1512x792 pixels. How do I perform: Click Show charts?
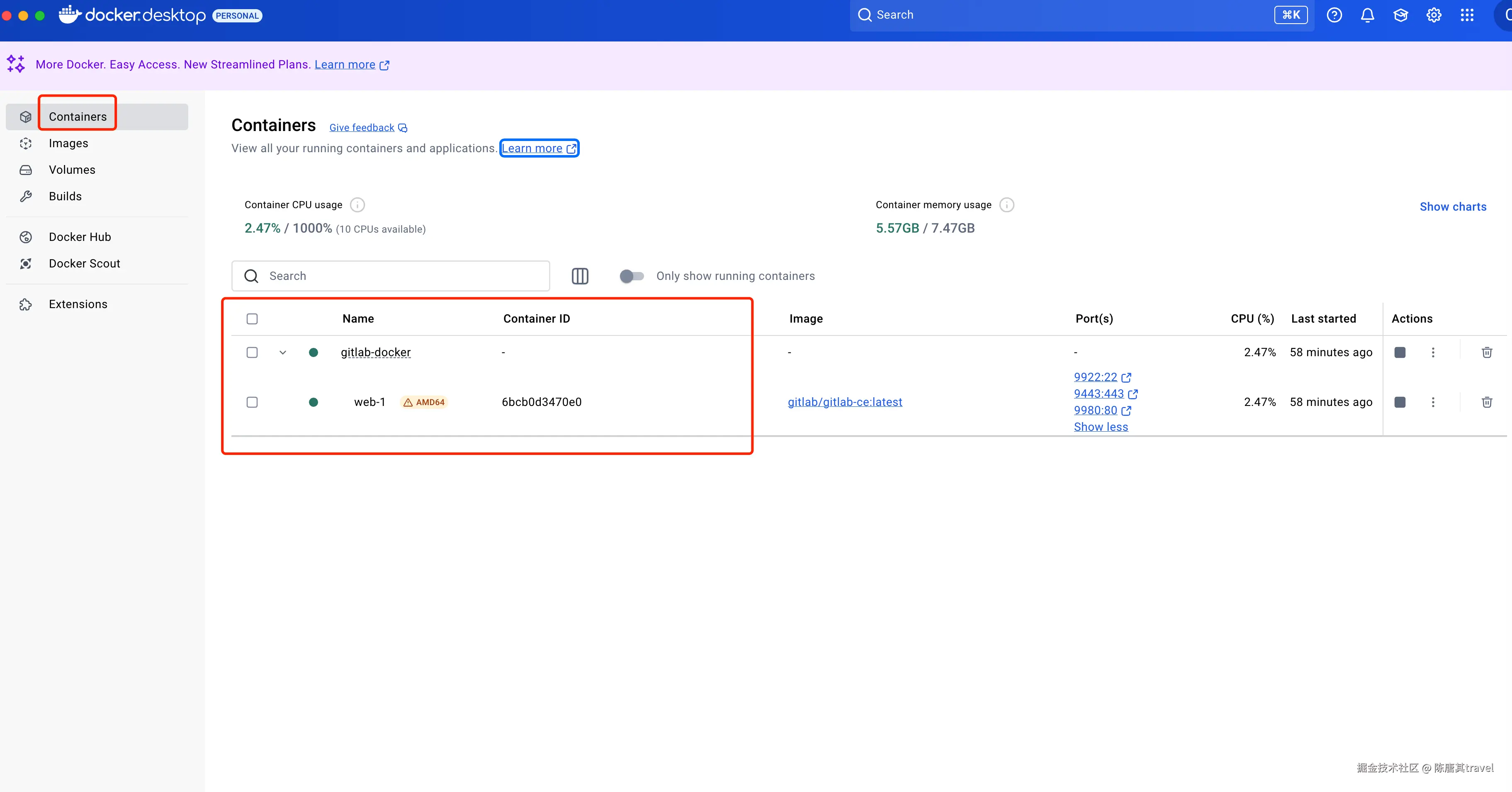click(x=1453, y=207)
